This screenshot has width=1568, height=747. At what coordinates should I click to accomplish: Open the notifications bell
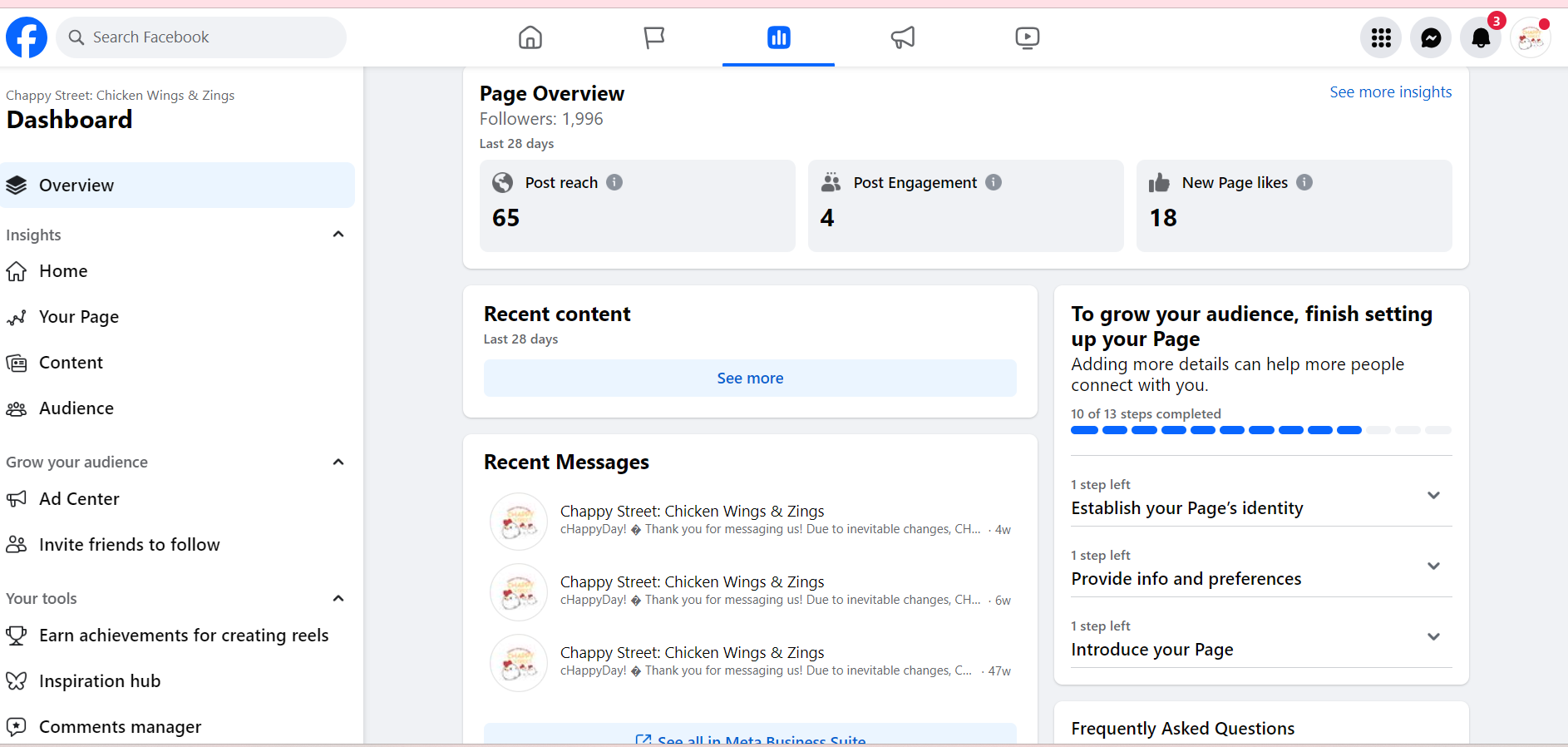(x=1481, y=37)
